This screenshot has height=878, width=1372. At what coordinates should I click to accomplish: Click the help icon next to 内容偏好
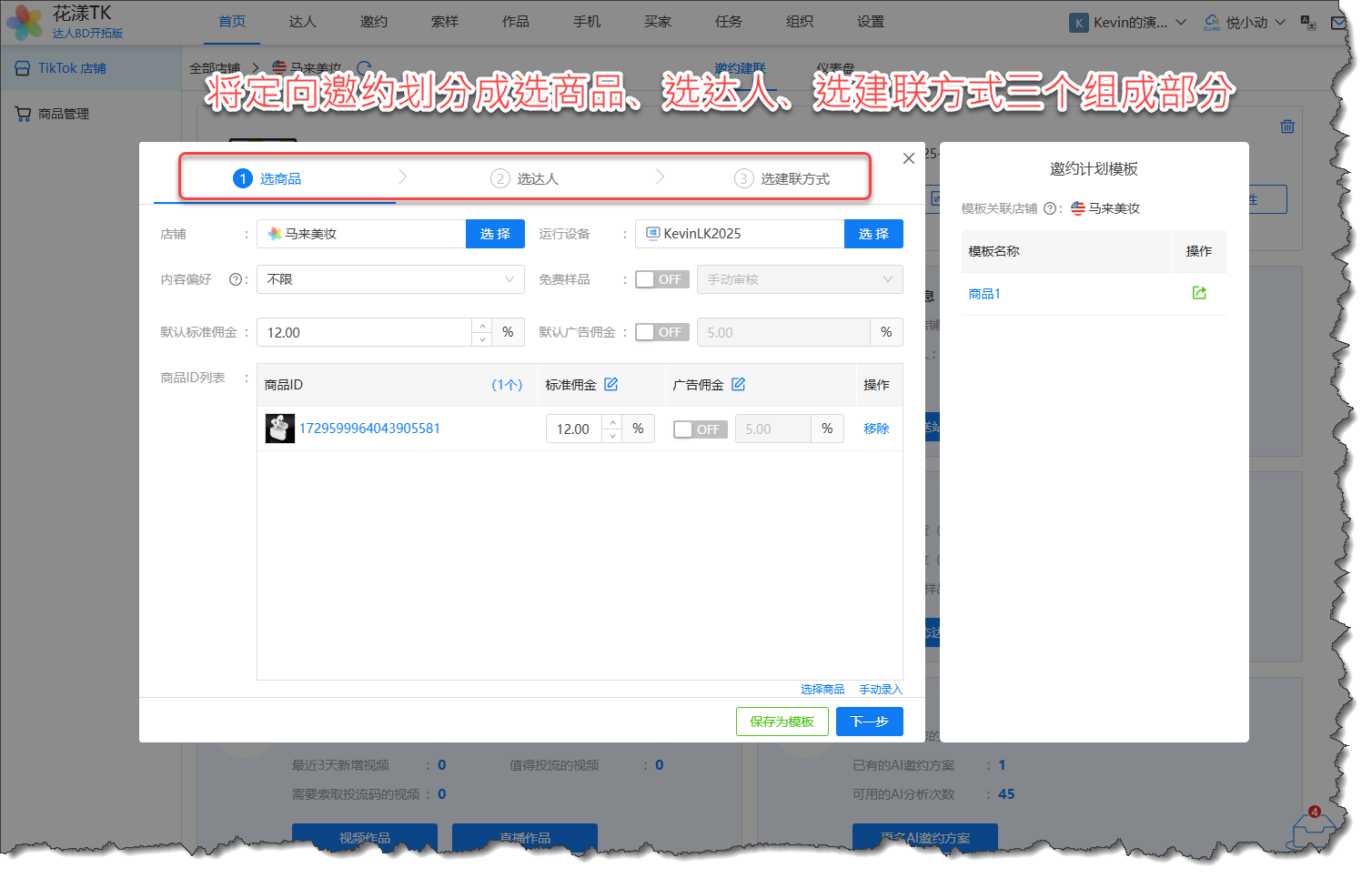coord(236,279)
